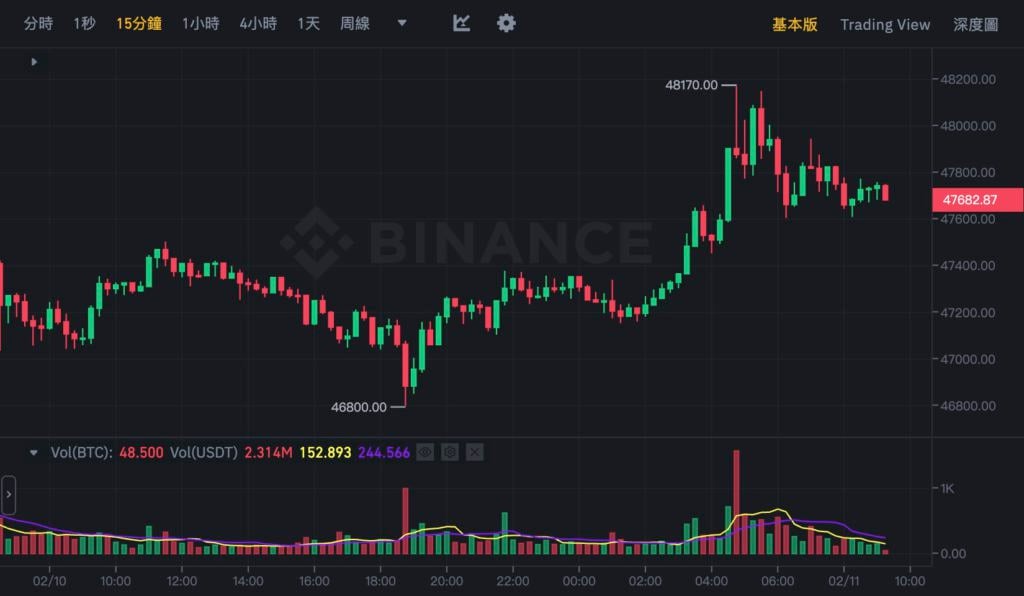The image size is (1024, 596).
Task: Switch to the 4小時 interval
Action: pos(258,23)
